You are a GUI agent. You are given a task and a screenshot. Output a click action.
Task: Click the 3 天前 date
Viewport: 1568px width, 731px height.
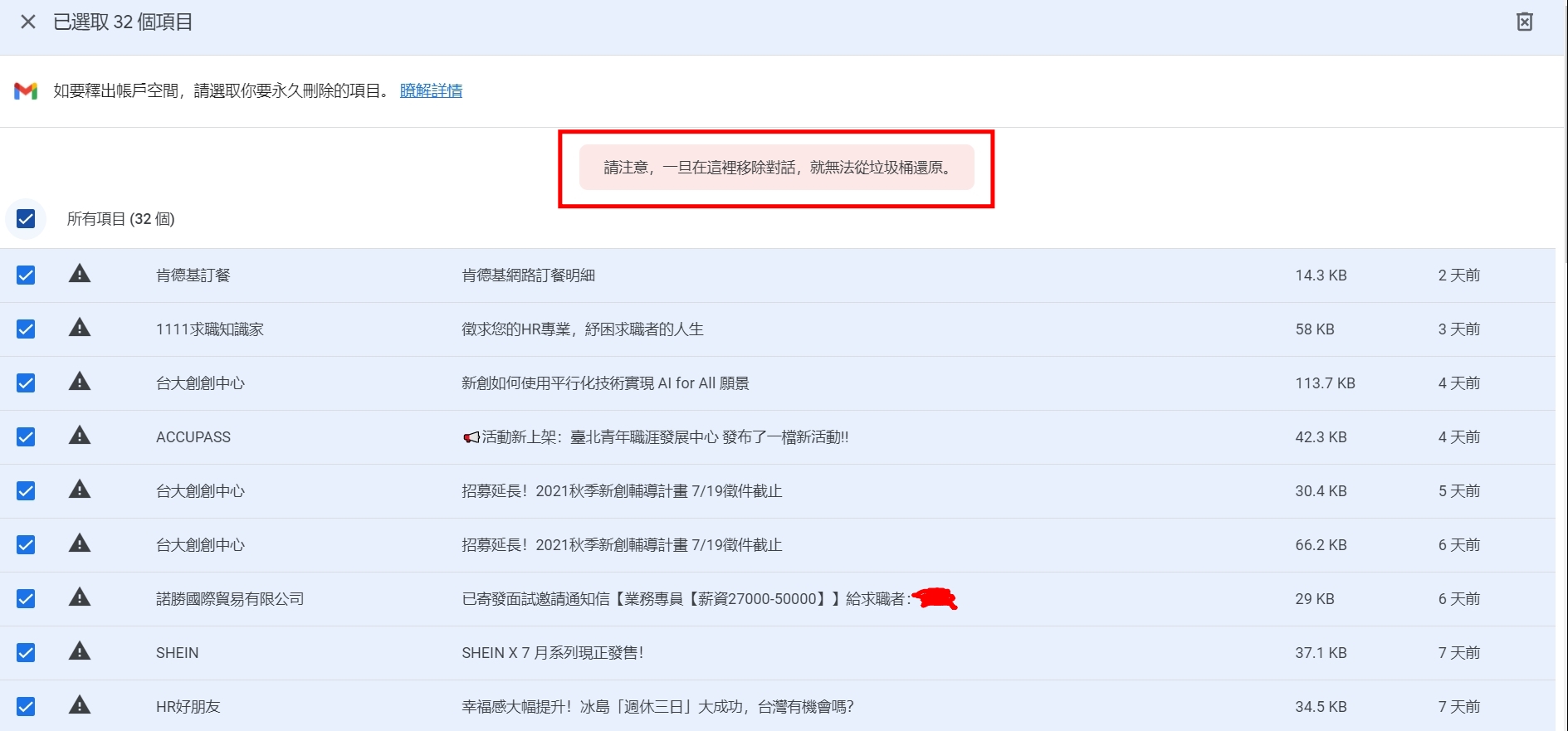pyautogui.click(x=1459, y=329)
